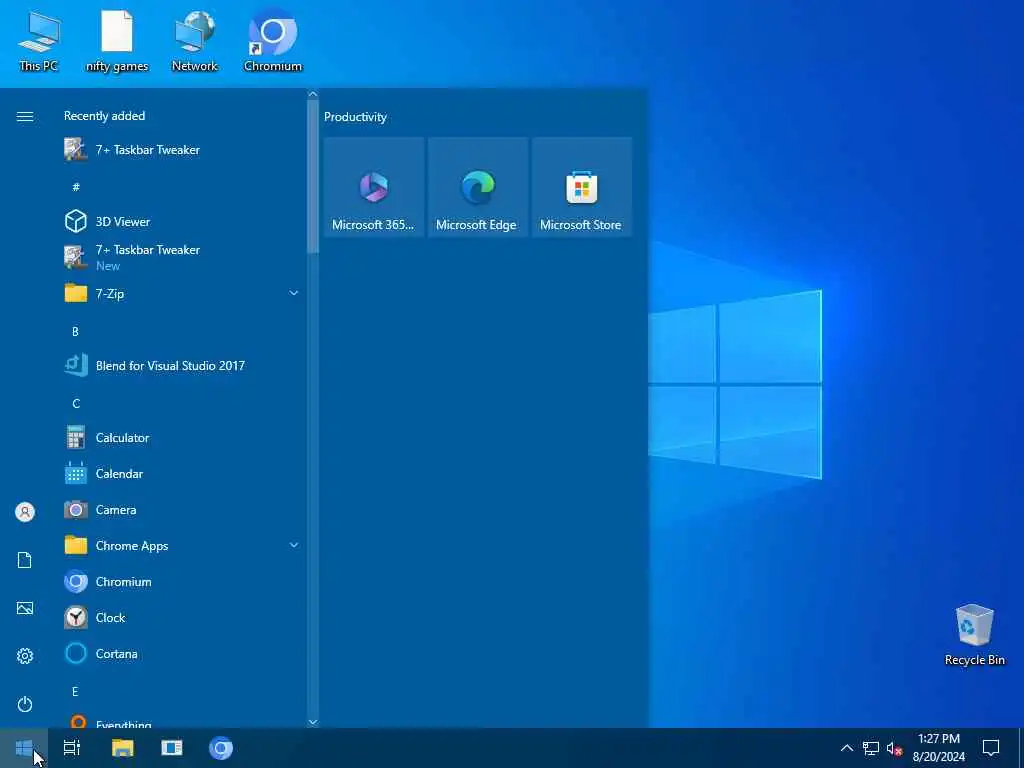Open the Clock app
The height and width of the screenshot is (768, 1024).
click(180, 617)
